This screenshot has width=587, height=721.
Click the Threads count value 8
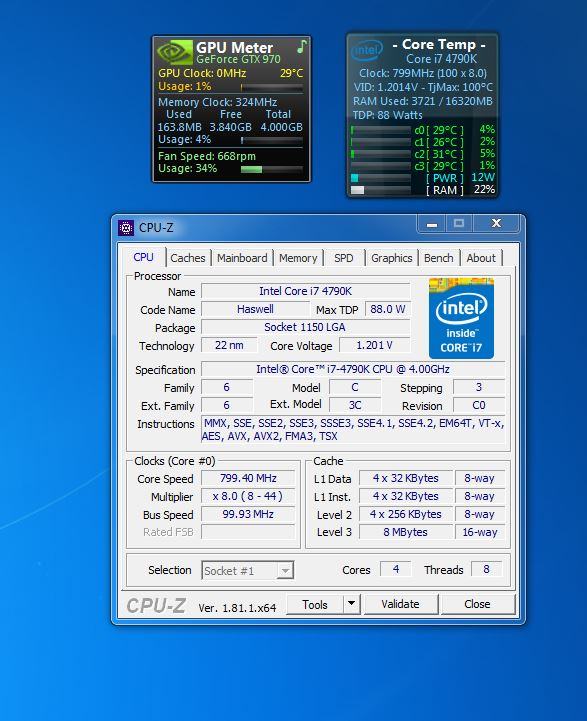pyautogui.click(x=486, y=569)
